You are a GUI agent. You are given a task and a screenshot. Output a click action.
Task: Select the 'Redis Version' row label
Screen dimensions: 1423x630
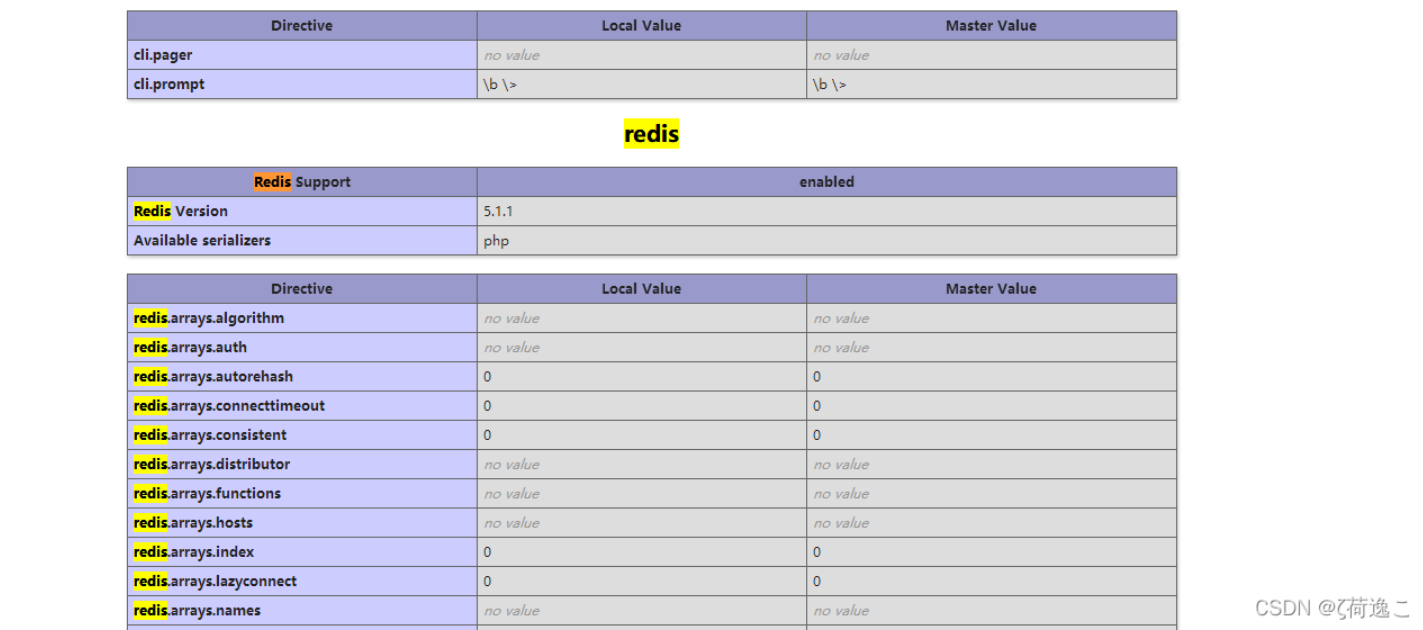point(302,211)
